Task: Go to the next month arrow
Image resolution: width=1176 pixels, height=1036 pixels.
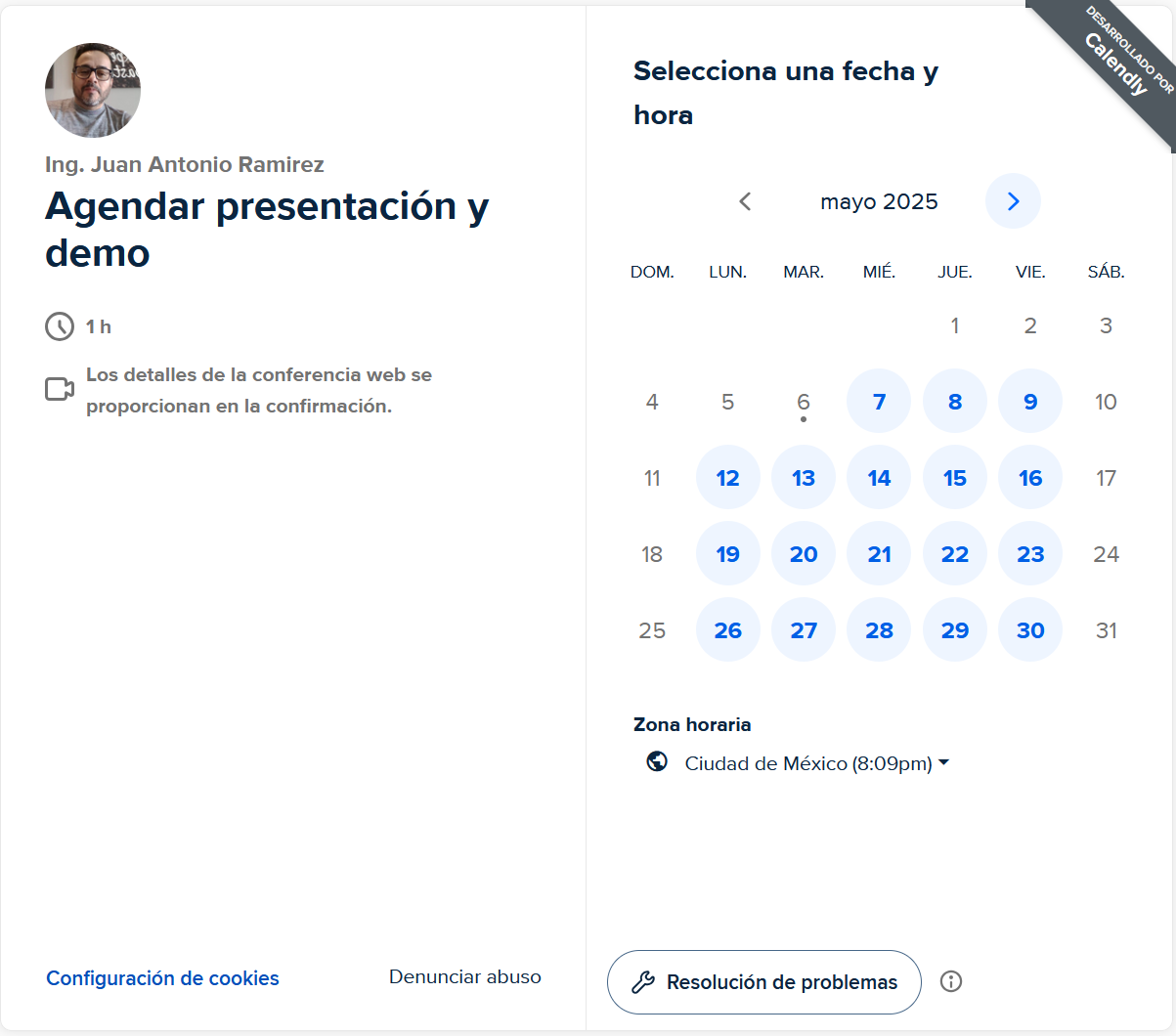Action: tap(1013, 201)
